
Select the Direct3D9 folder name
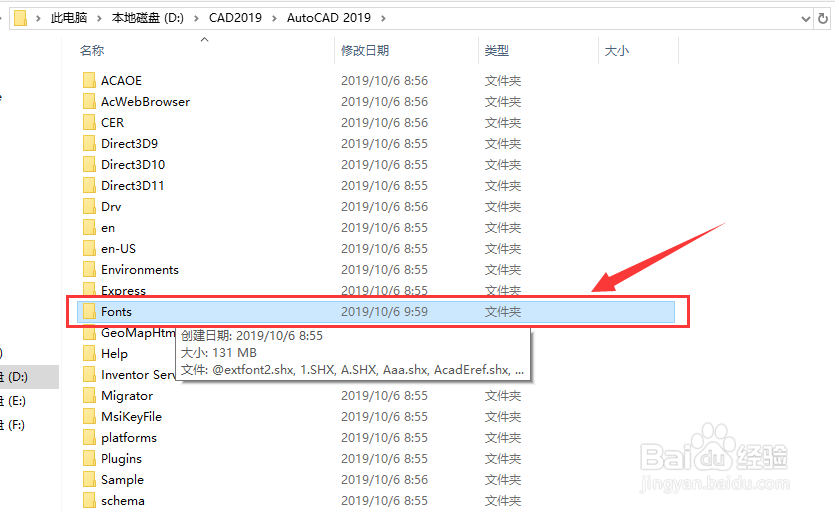point(129,143)
